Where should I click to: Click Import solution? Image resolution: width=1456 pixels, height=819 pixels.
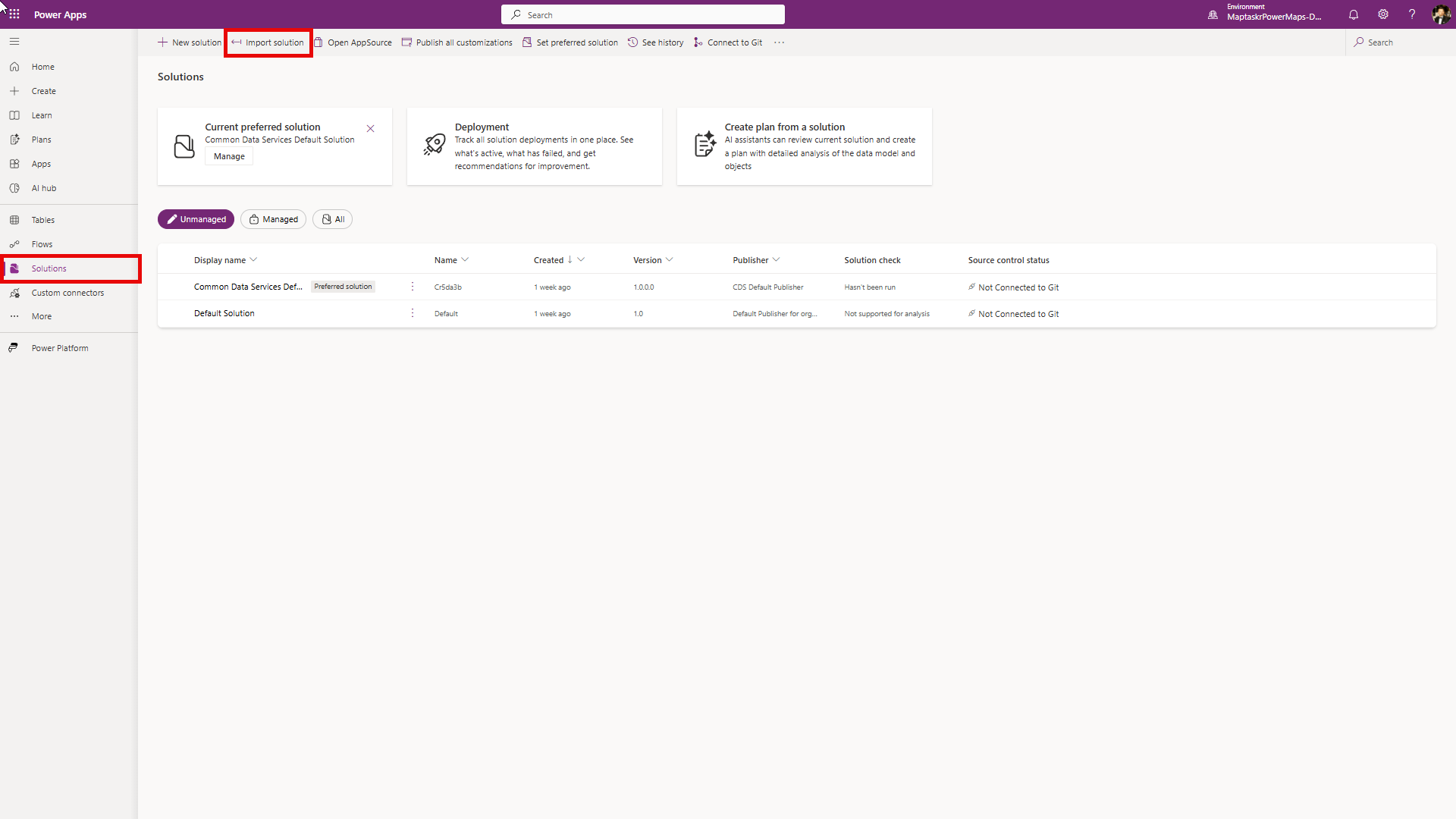268,42
